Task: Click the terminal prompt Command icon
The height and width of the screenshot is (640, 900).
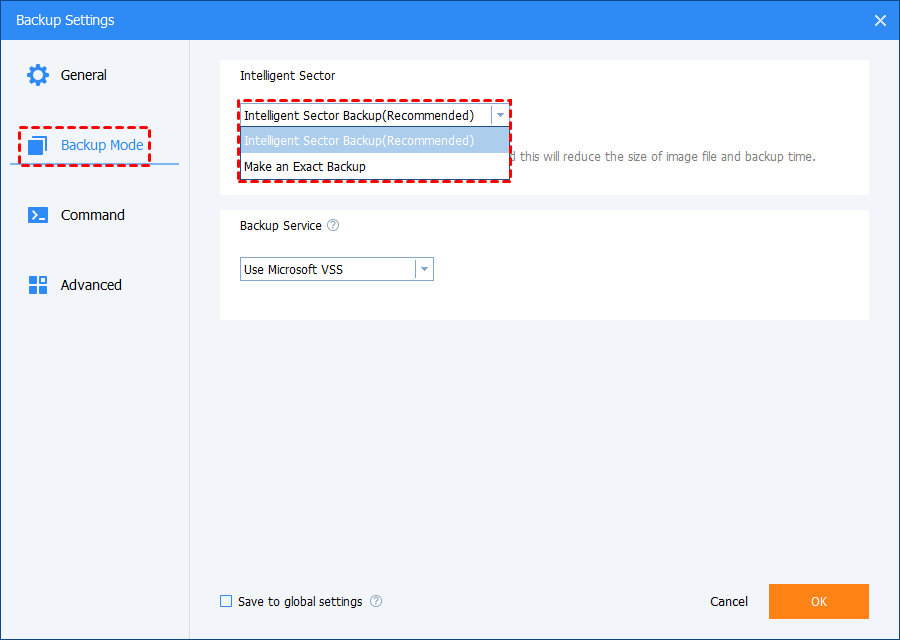Action: pos(38,215)
